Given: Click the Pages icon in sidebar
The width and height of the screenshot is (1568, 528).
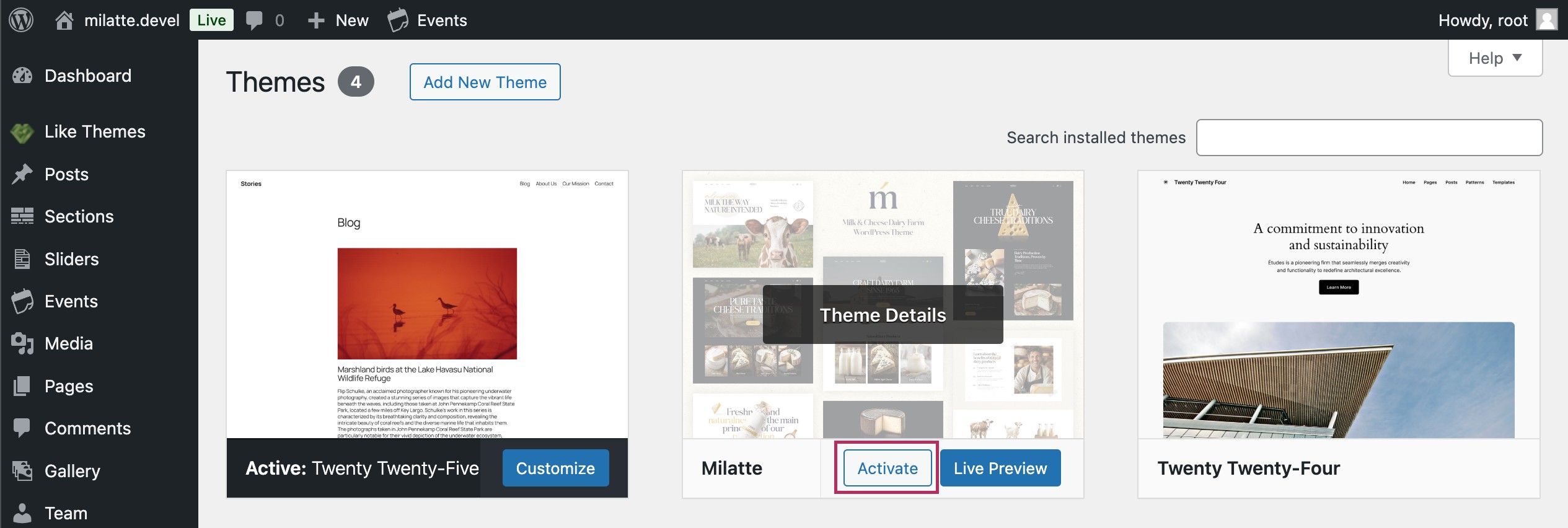Looking at the screenshot, I should point(22,386).
